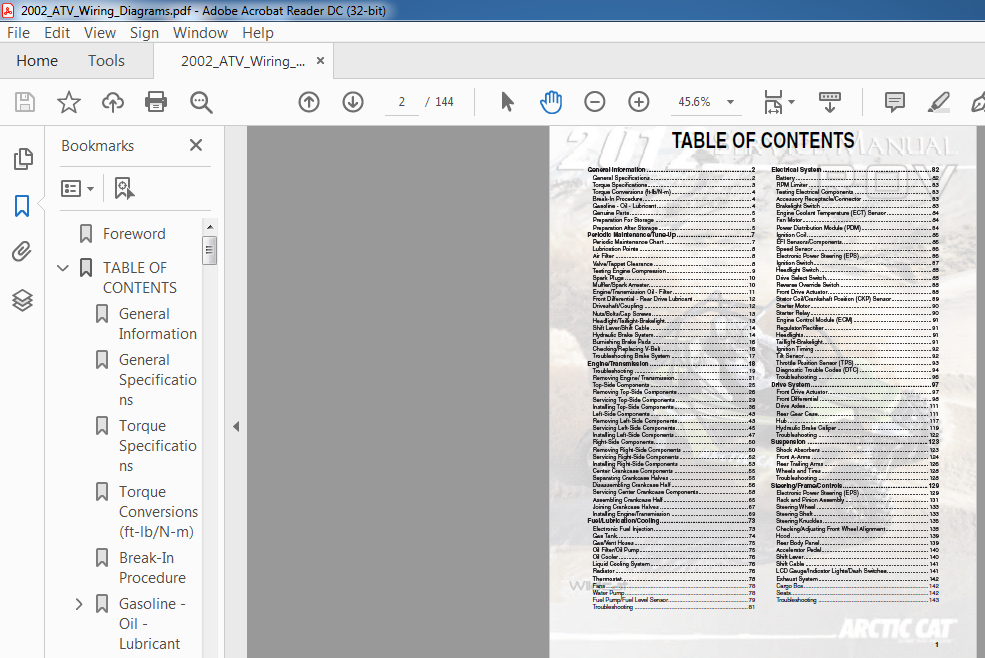Select the 2002_ATV_Wiring document tab
The width and height of the screenshot is (985, 658).
point(242,61)
